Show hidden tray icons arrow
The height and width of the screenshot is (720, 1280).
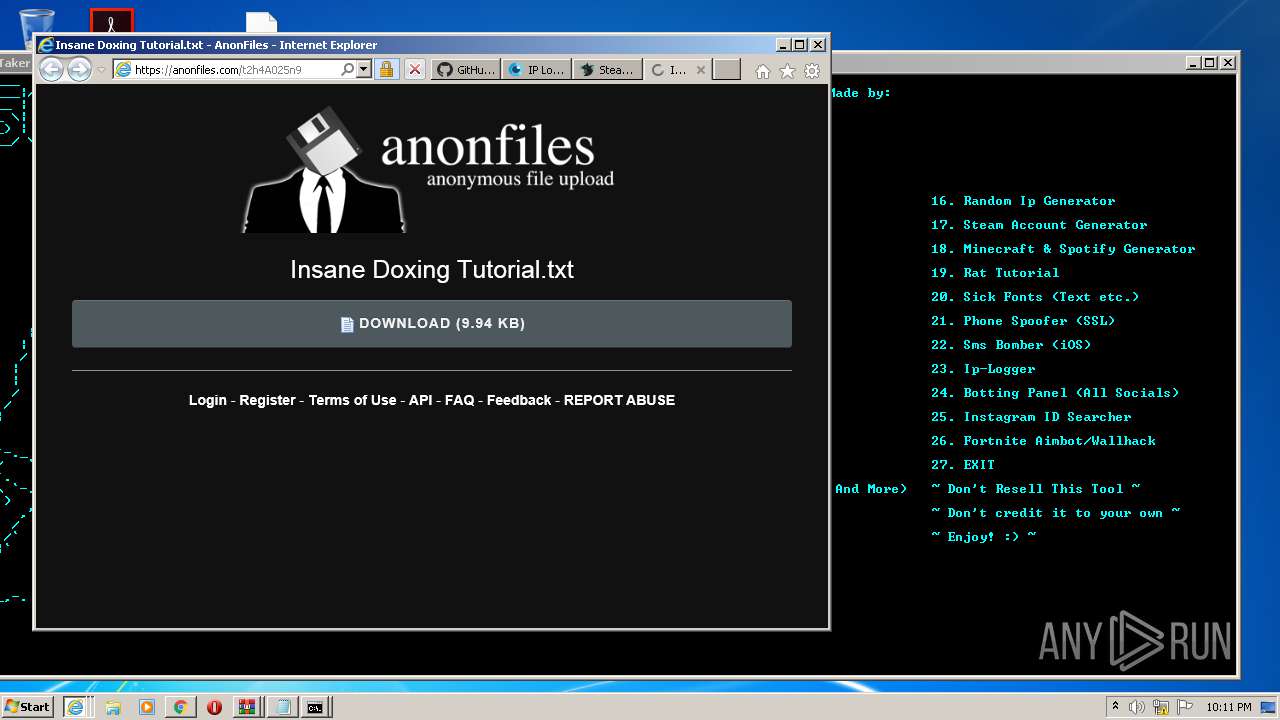click(1115, 707)
